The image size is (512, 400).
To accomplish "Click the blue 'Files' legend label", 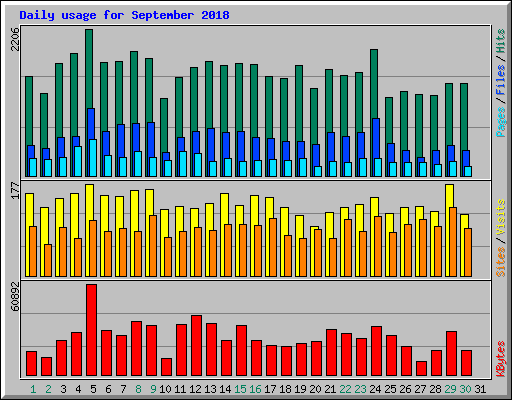I will pyautogui.click(x=501, y=80).
